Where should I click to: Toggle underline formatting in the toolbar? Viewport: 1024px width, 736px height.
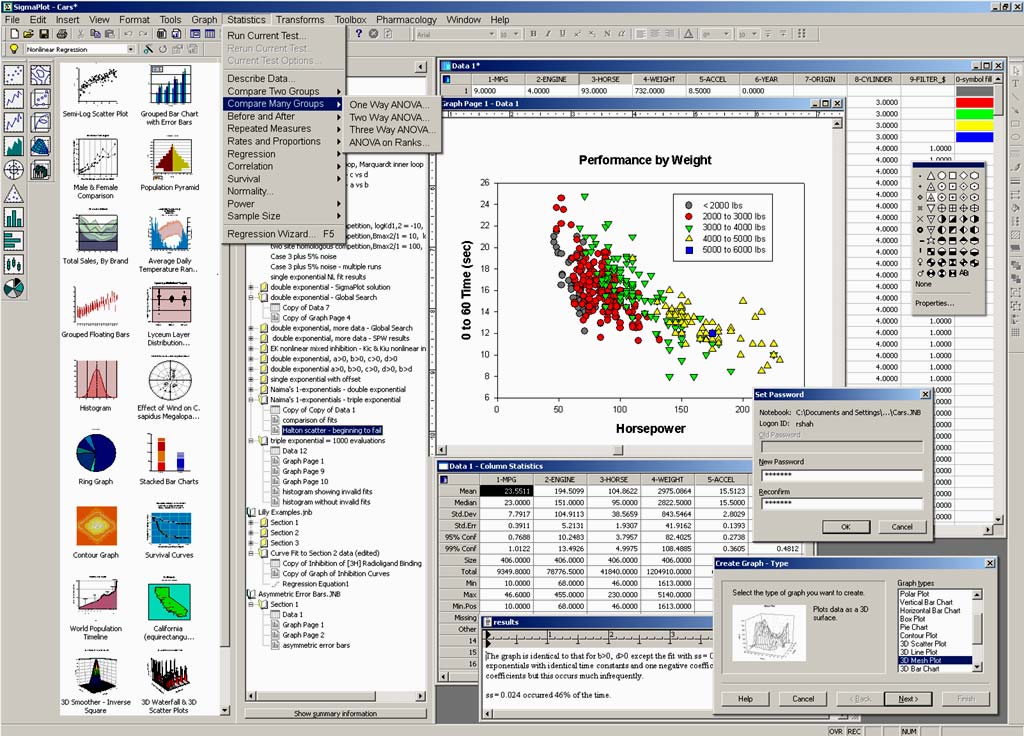pyautogui.click(x=562, y=34)
